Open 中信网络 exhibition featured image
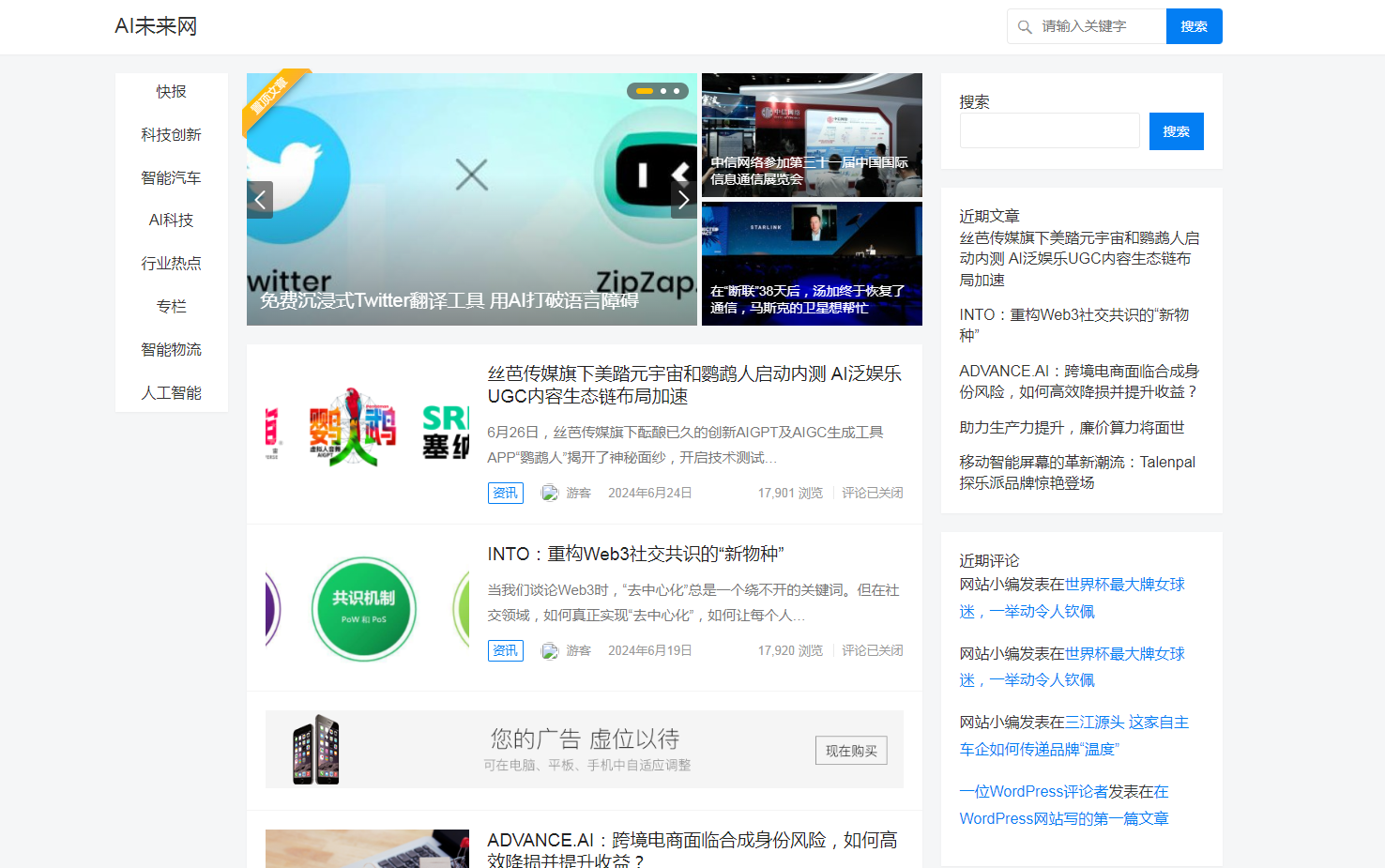 (x=812, y=135)
